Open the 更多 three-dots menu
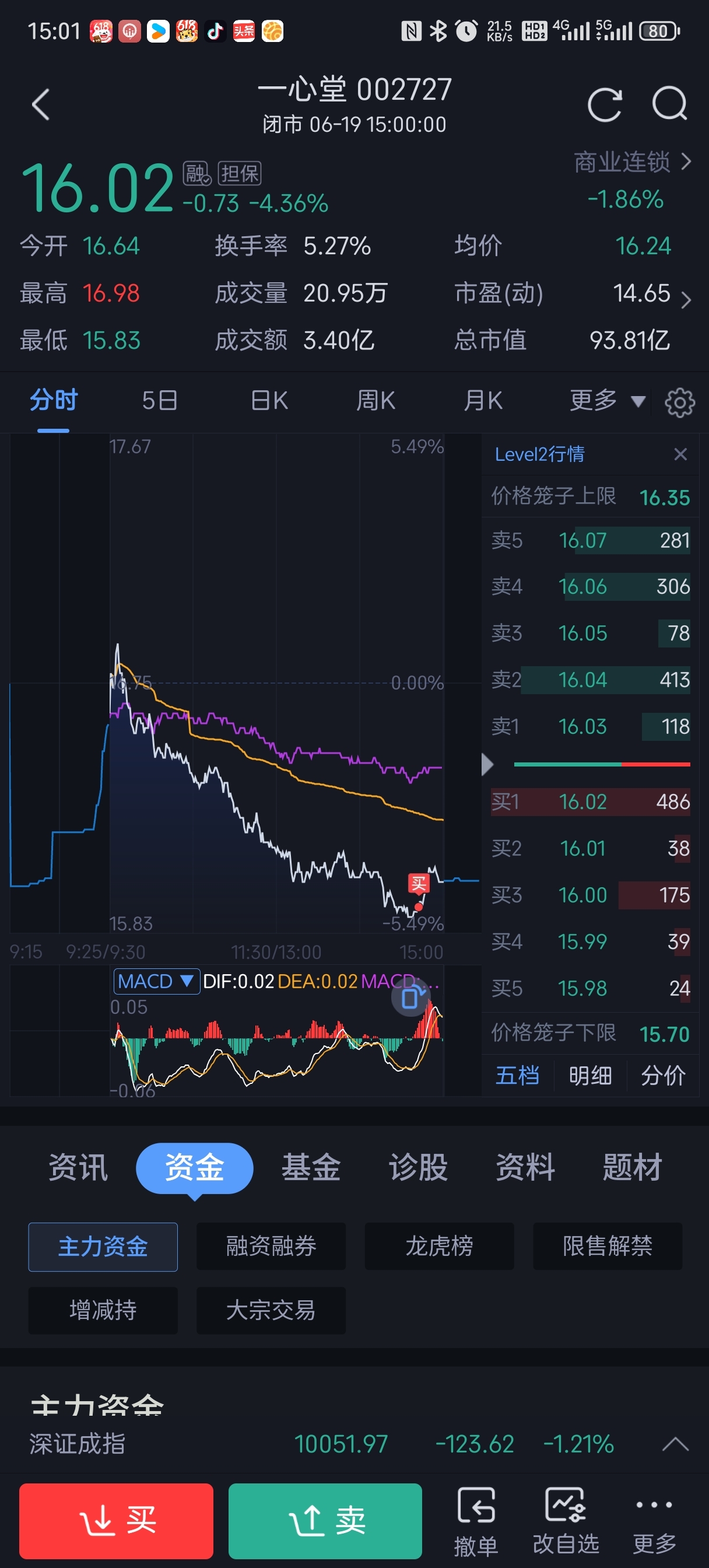 [654, 1521]
